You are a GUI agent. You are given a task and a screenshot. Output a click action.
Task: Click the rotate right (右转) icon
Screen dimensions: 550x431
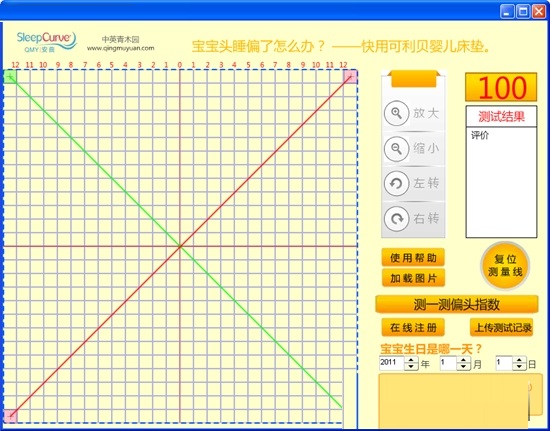coord(396,218)
